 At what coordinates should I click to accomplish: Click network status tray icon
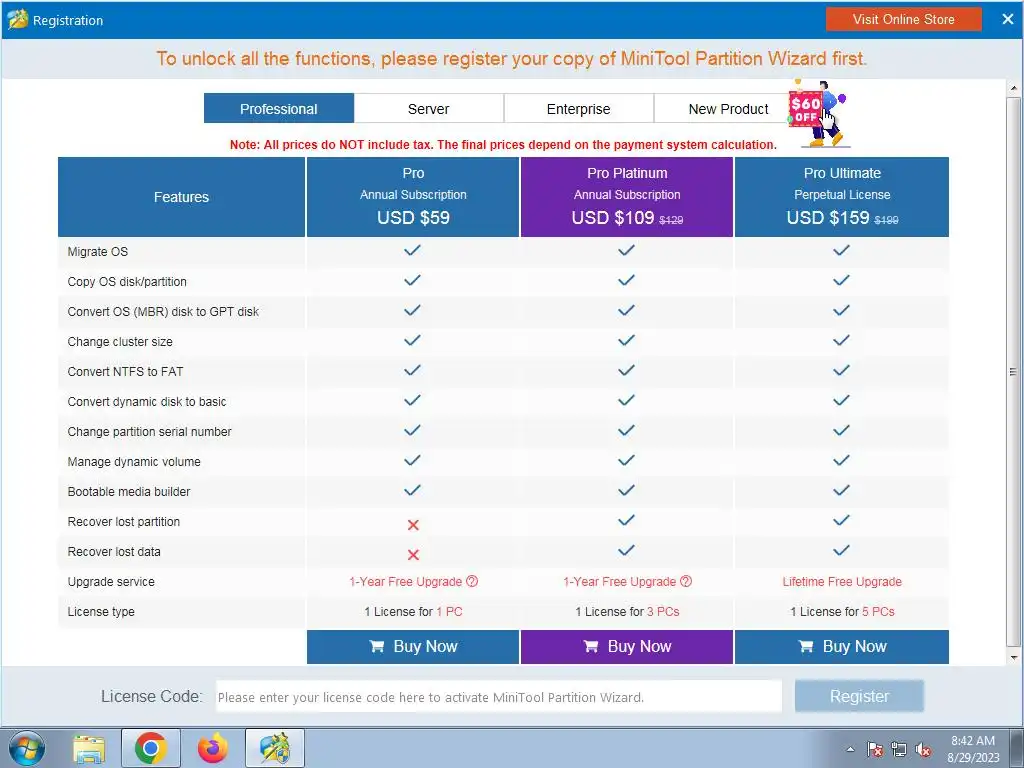click(899, 749)
